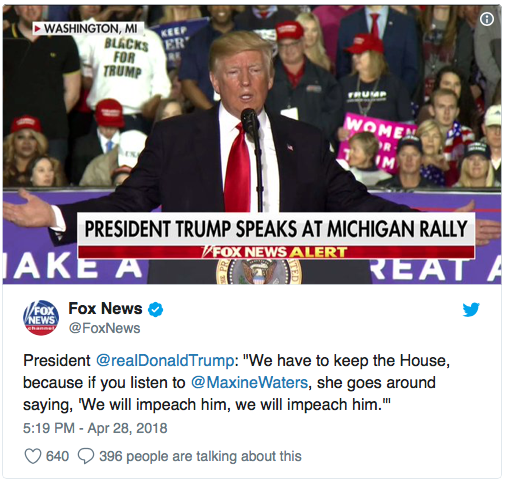Click the Fox News channel avatar

tap(41, 318)
